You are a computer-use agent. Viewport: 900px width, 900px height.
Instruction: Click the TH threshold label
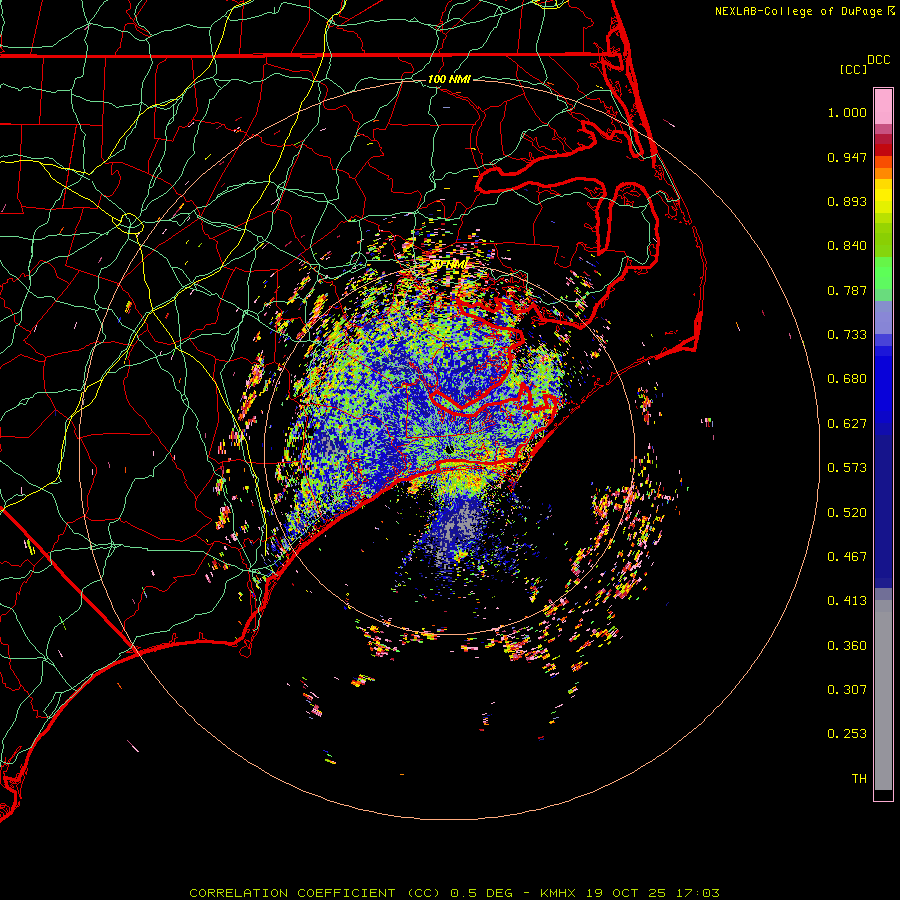click(x=859, y=779)
